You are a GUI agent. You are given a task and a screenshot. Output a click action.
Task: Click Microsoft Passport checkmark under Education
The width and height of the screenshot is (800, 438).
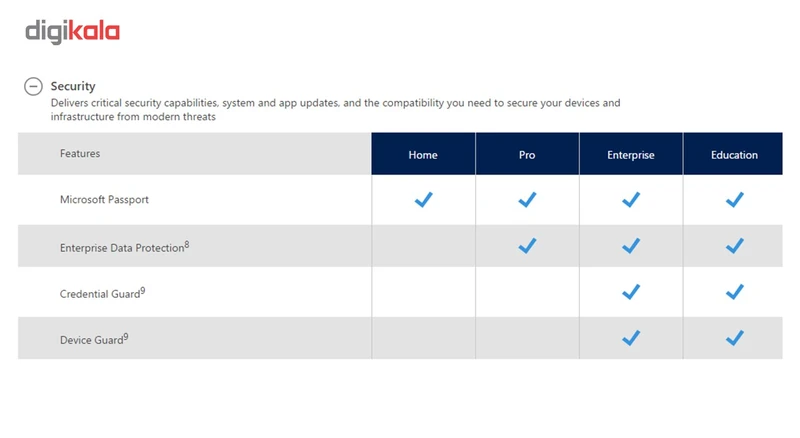[x=735, y=200]
